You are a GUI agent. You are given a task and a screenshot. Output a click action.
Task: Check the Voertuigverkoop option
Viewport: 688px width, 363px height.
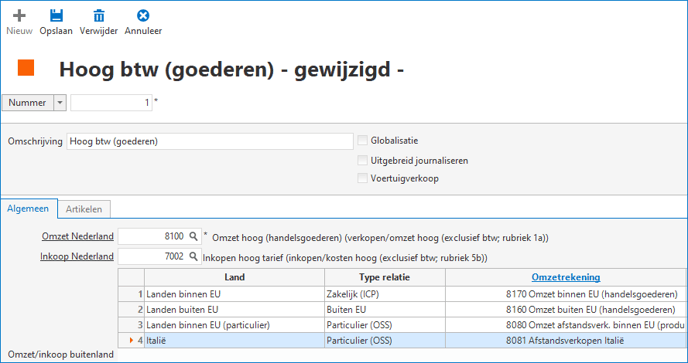click(362, 178)
